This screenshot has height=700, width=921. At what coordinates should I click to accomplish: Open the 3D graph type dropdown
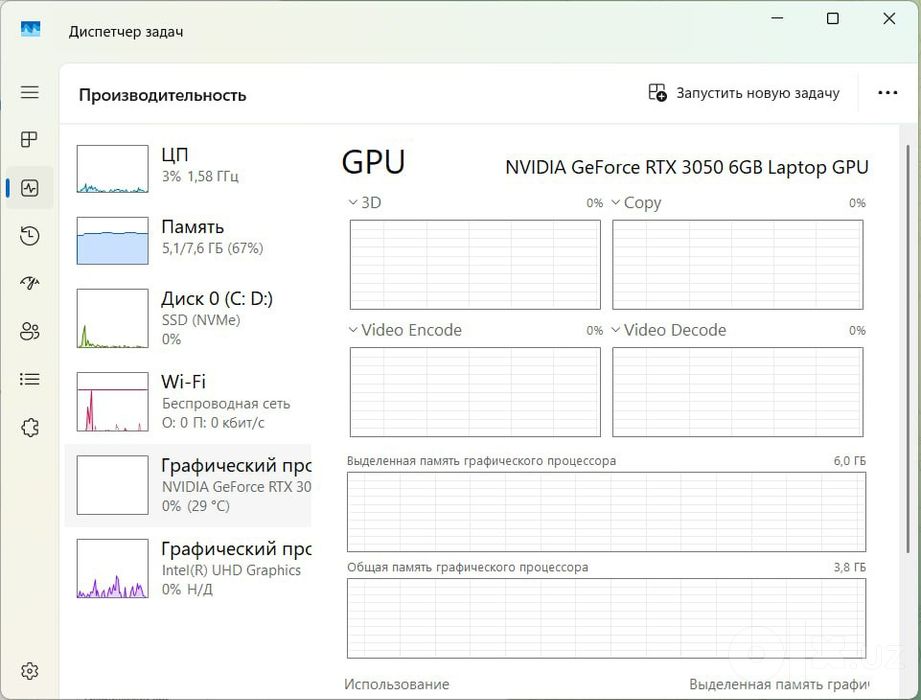tap(365, 203)
